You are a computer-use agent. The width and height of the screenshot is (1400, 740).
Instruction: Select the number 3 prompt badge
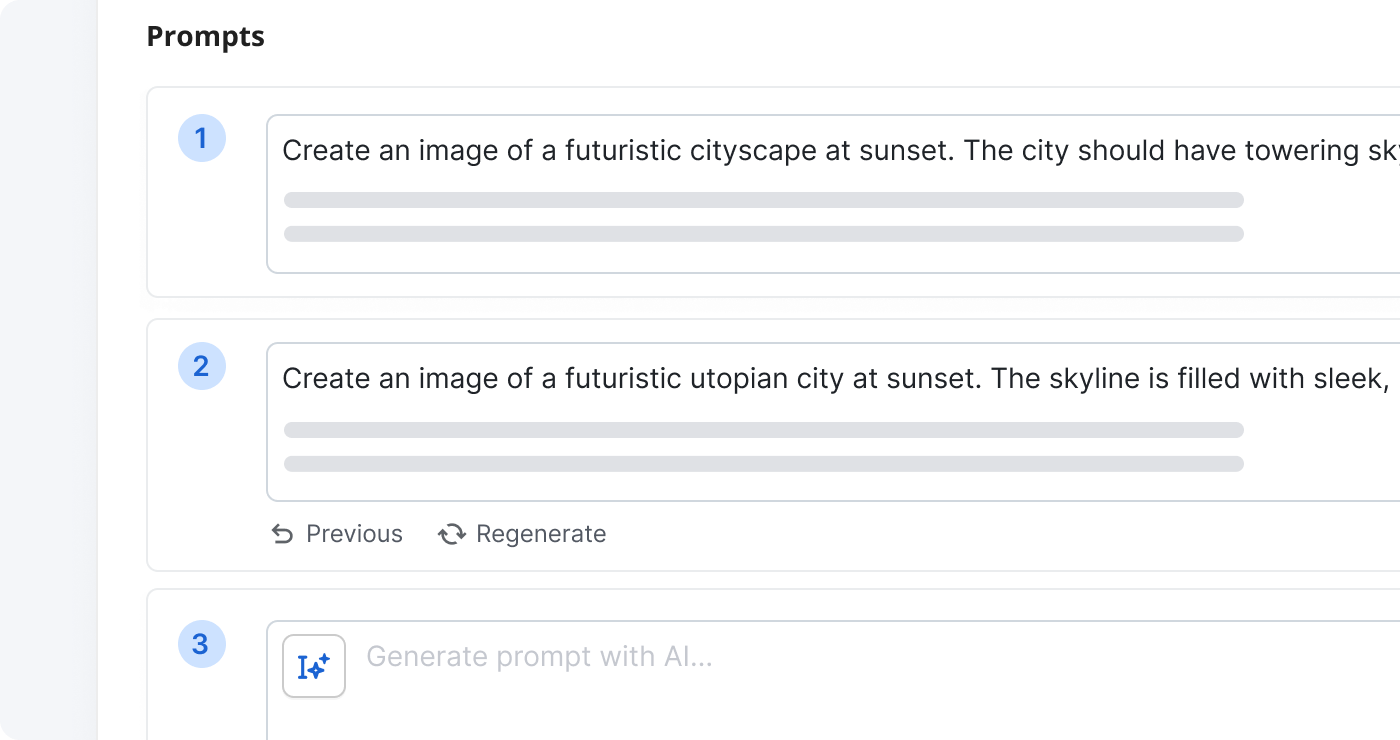pyautogui.click(x=202, y=644)
